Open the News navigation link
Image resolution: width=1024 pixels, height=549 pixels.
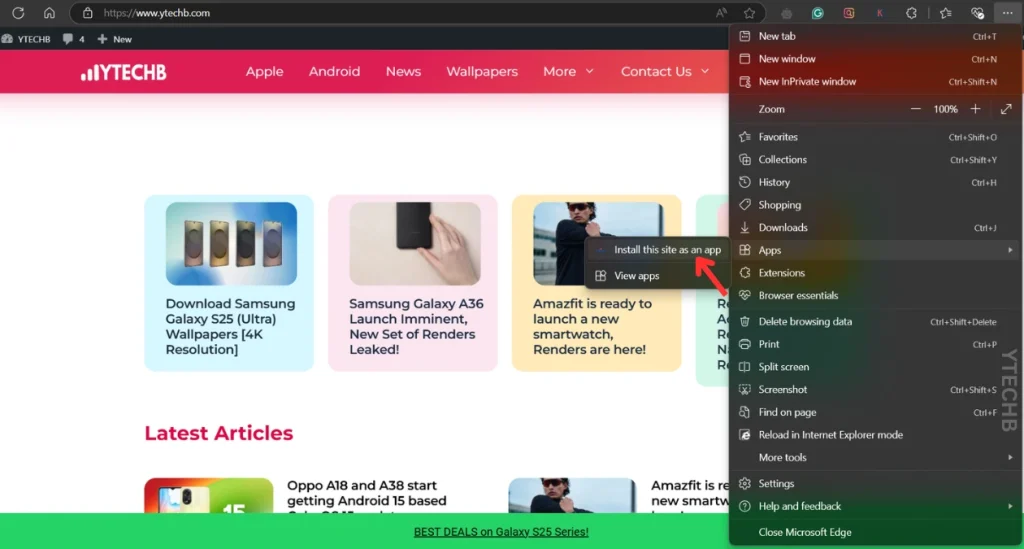[403, 71]
